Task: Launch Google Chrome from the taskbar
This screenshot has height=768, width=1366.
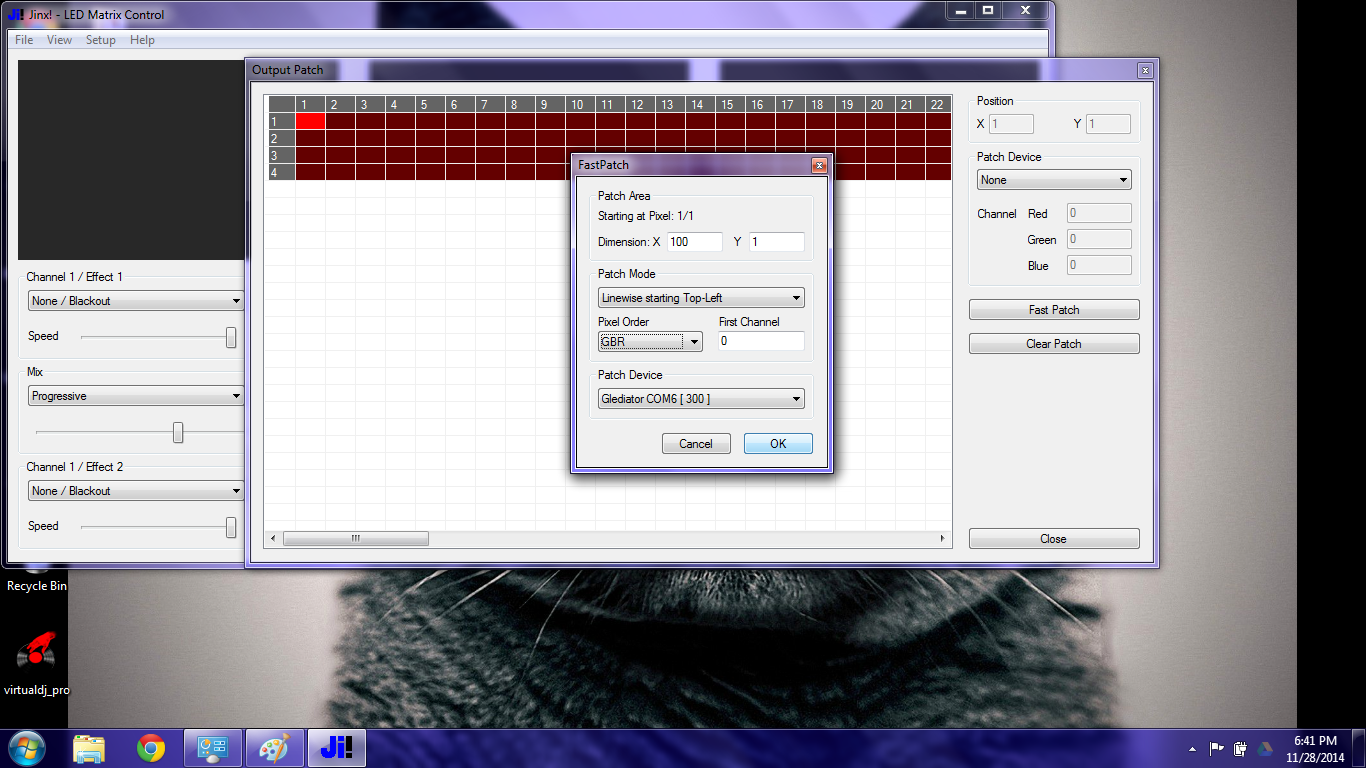Action: pyautogui.click(x=151, y=748)
